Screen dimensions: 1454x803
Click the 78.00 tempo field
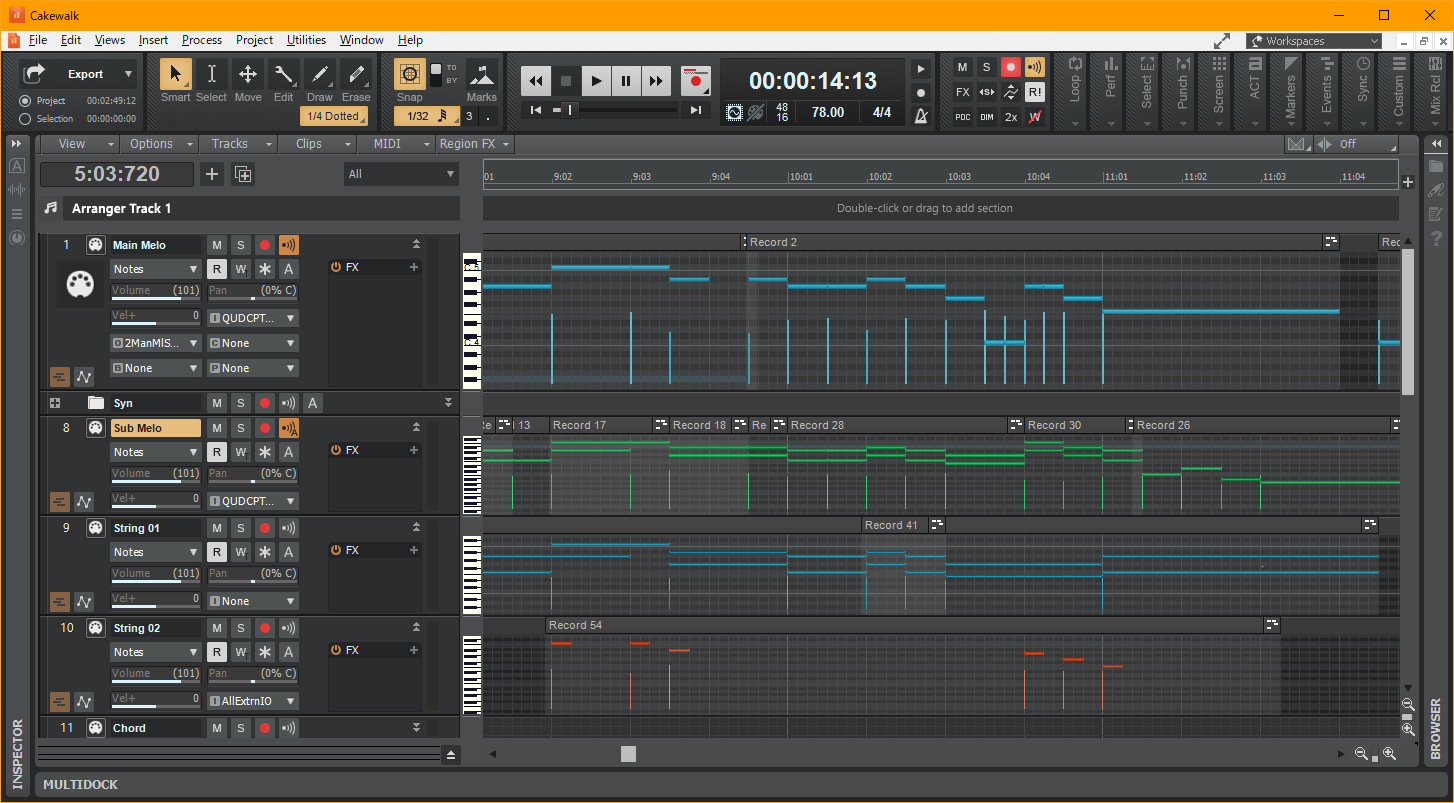(x=828, y=112)
